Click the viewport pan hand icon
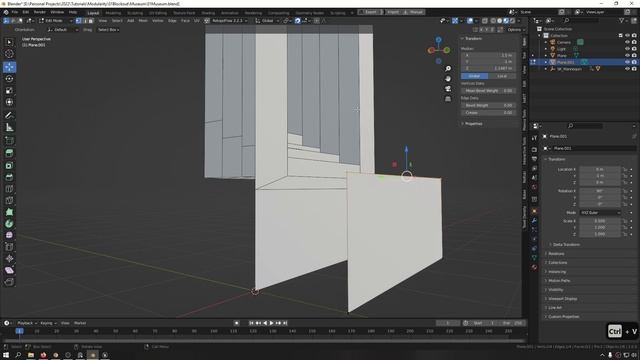640x360 pixels. [x=448, y=79]
